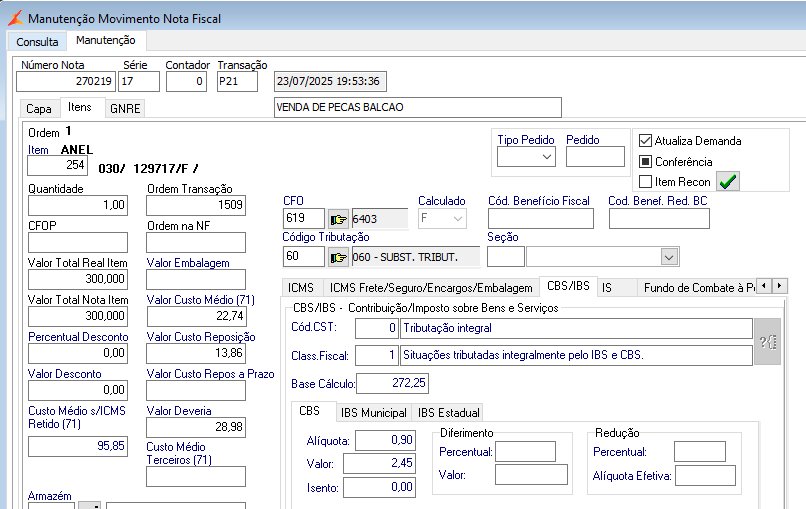Enable the Item Recon checkbox

click(x=646, y=182)
